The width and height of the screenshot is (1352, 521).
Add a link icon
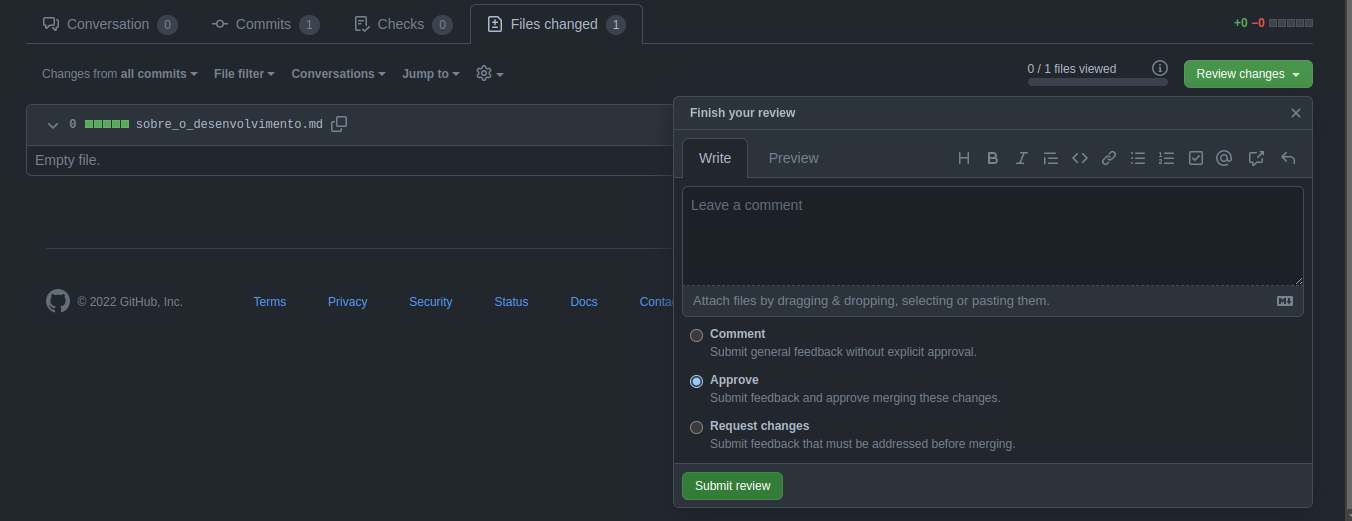coord(1109,158)
